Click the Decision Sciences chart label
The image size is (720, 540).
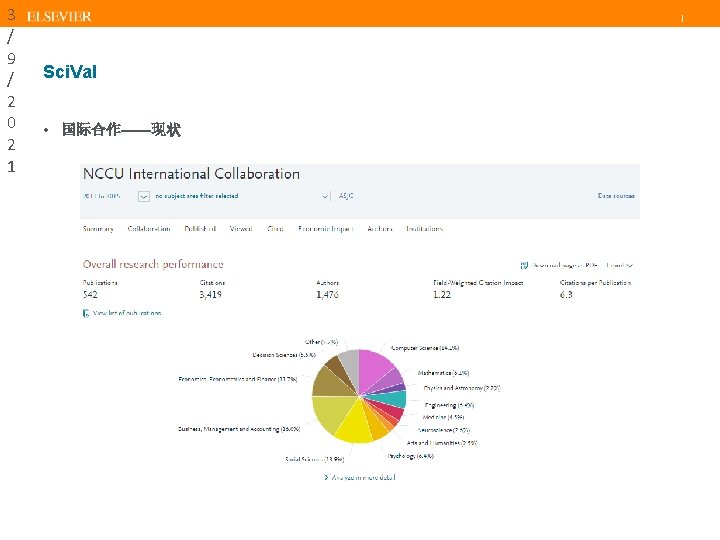coord(284,355)
